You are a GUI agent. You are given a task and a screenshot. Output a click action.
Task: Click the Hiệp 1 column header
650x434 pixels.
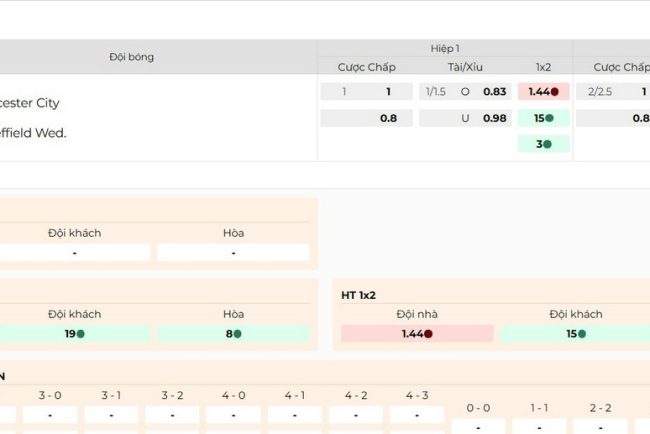pyautogui.click(x=445, y=48)
